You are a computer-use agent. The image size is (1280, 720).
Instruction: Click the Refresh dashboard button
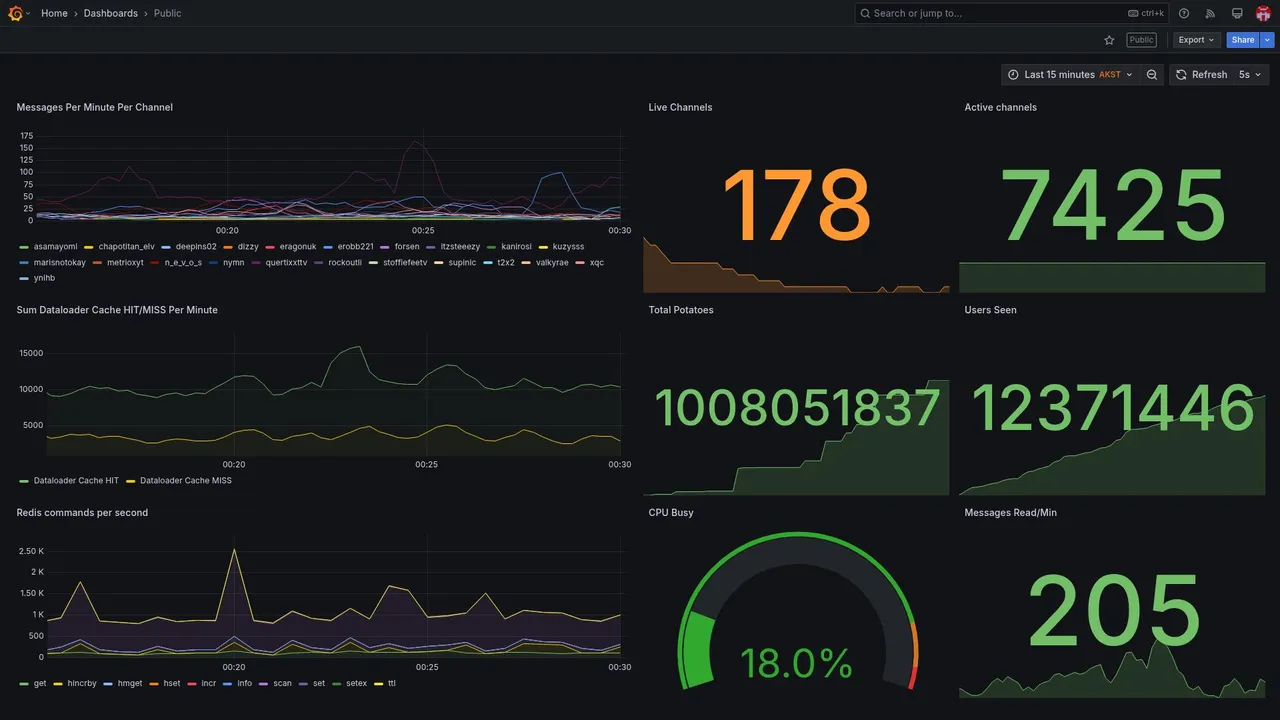[x=1200, y=75]
